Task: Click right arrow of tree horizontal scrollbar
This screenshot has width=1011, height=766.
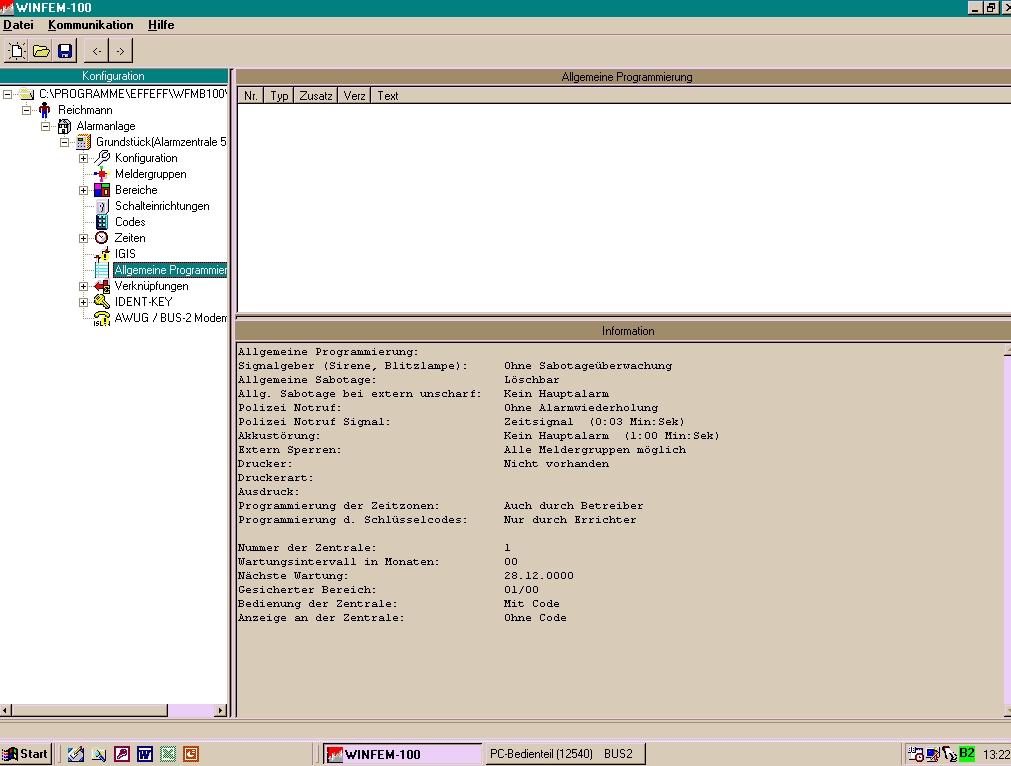Action: (x=222, y=711)
